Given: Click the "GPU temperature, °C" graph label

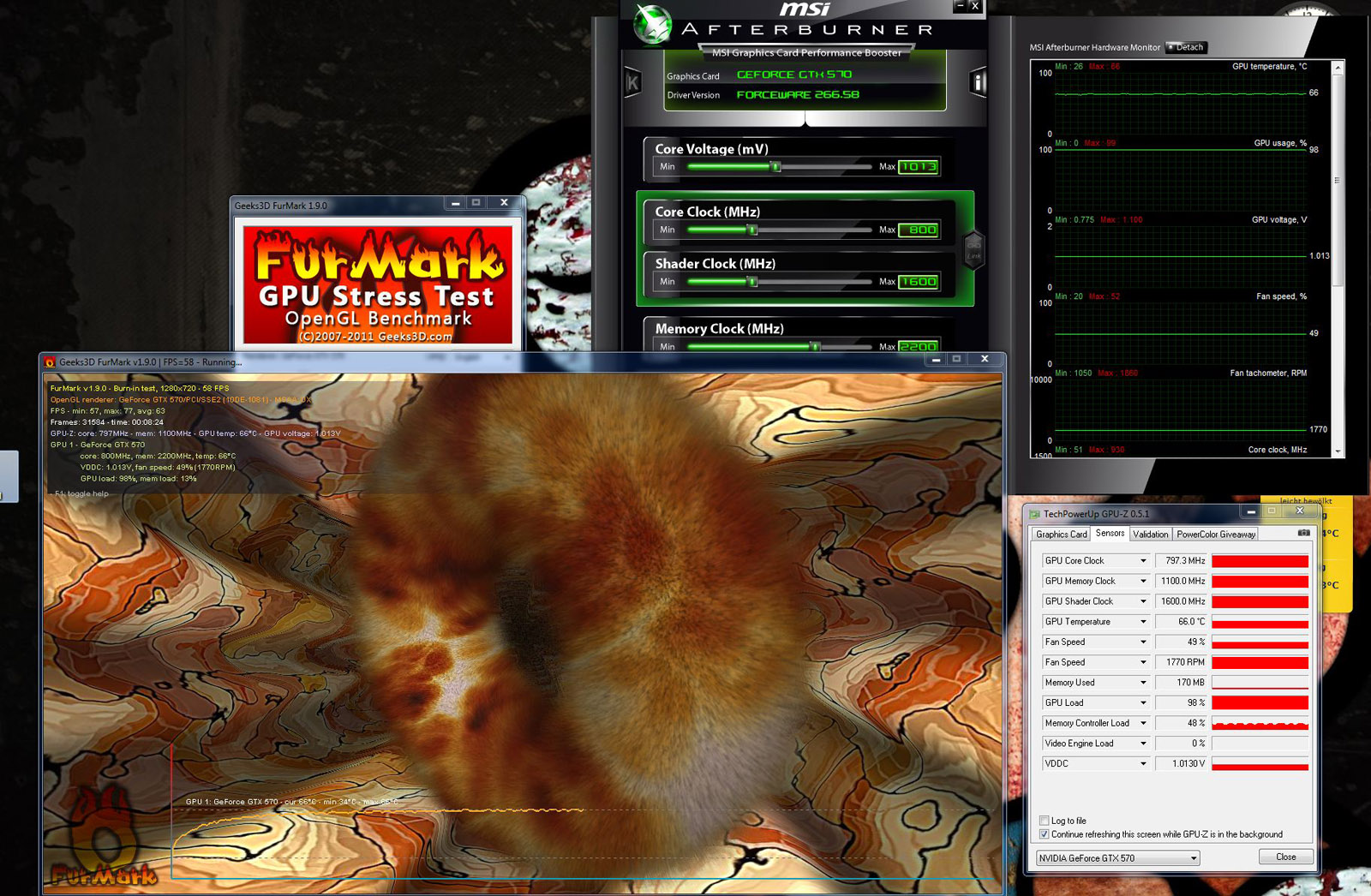Looking at the screenshot, I should [x=1269, y=67].
